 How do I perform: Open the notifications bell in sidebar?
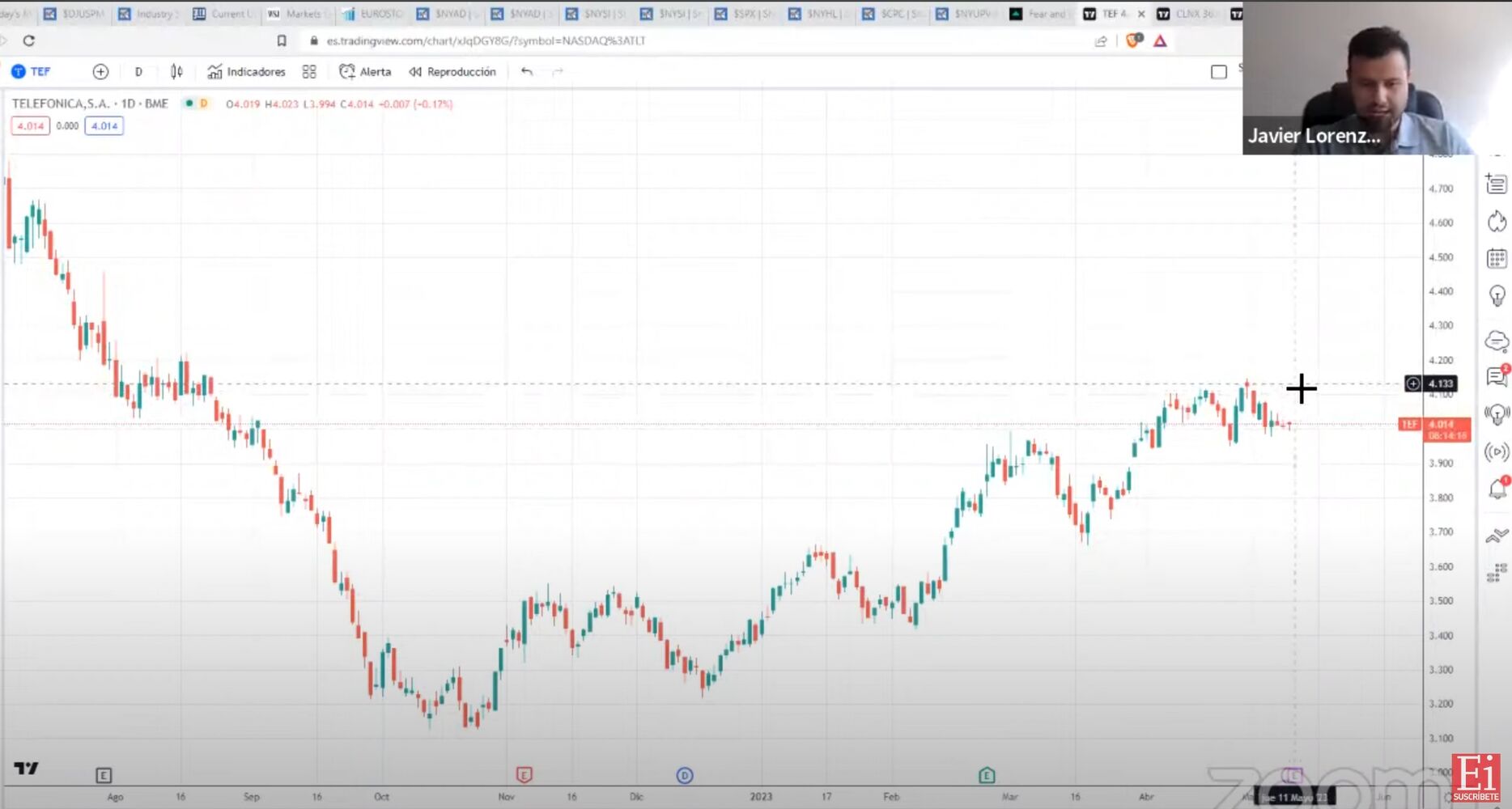1497,489
